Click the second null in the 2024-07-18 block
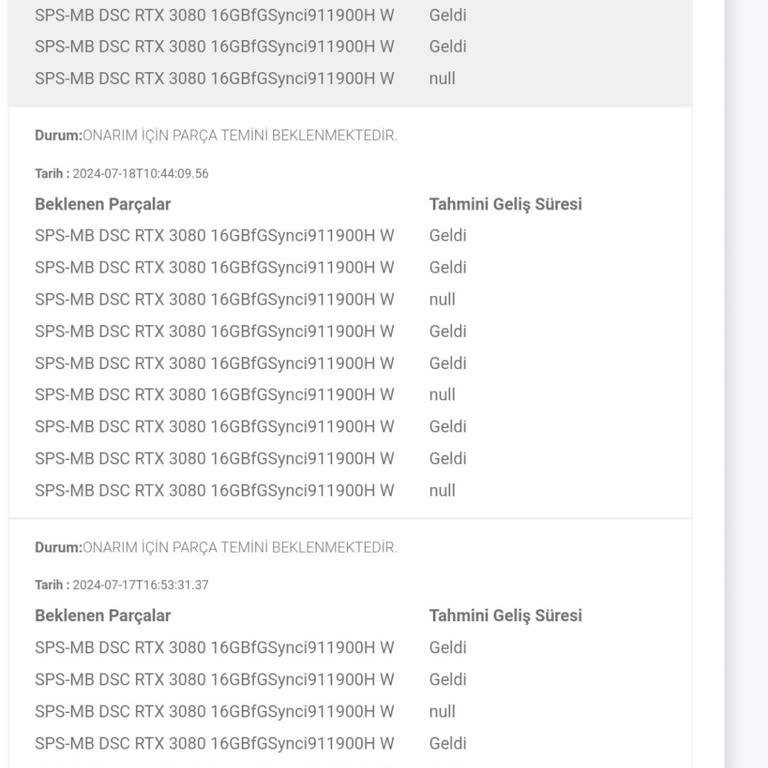Image resolution: width=768 pixels, height=768 pixels. point(442,395)
